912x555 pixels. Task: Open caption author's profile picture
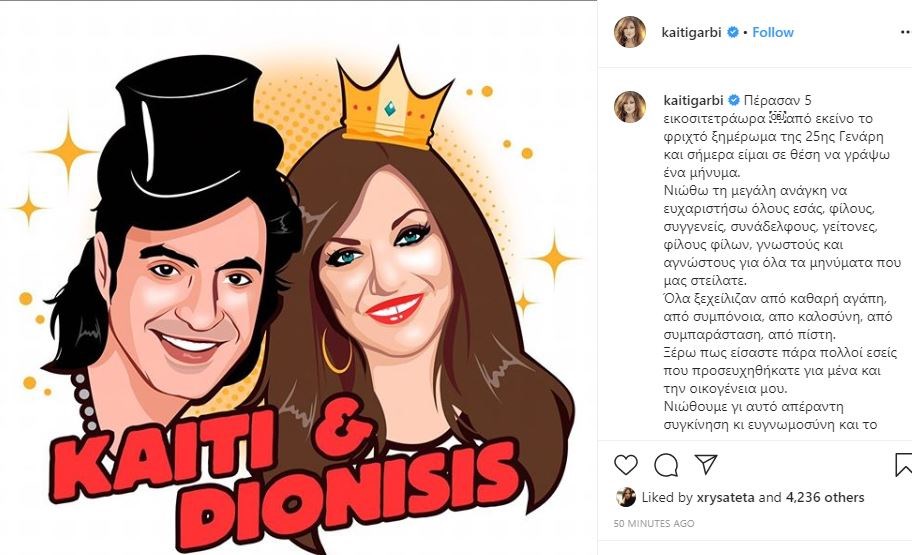(x=630, y=107)
